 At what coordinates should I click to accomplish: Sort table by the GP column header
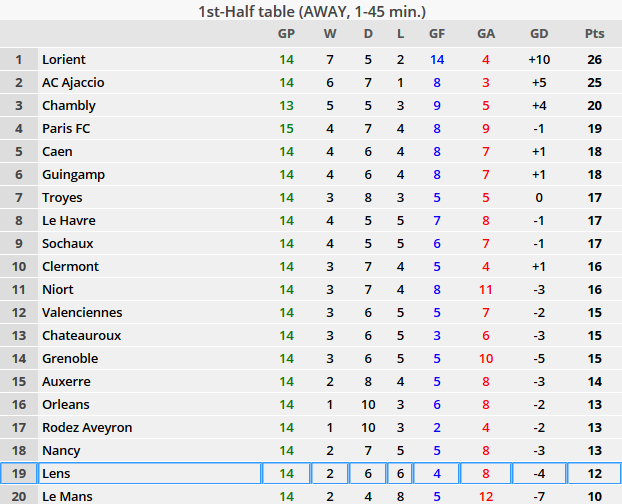pyautogui.click(x=287, y=34)
